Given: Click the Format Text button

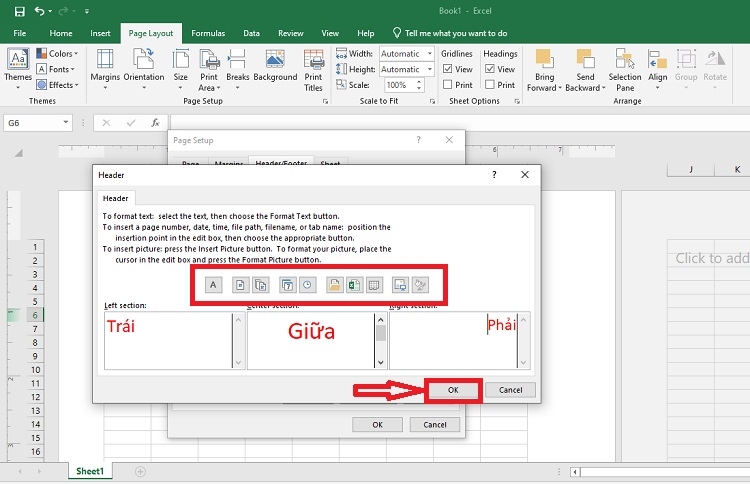Looking at the screenshot, I should click(x=213, y=285).
